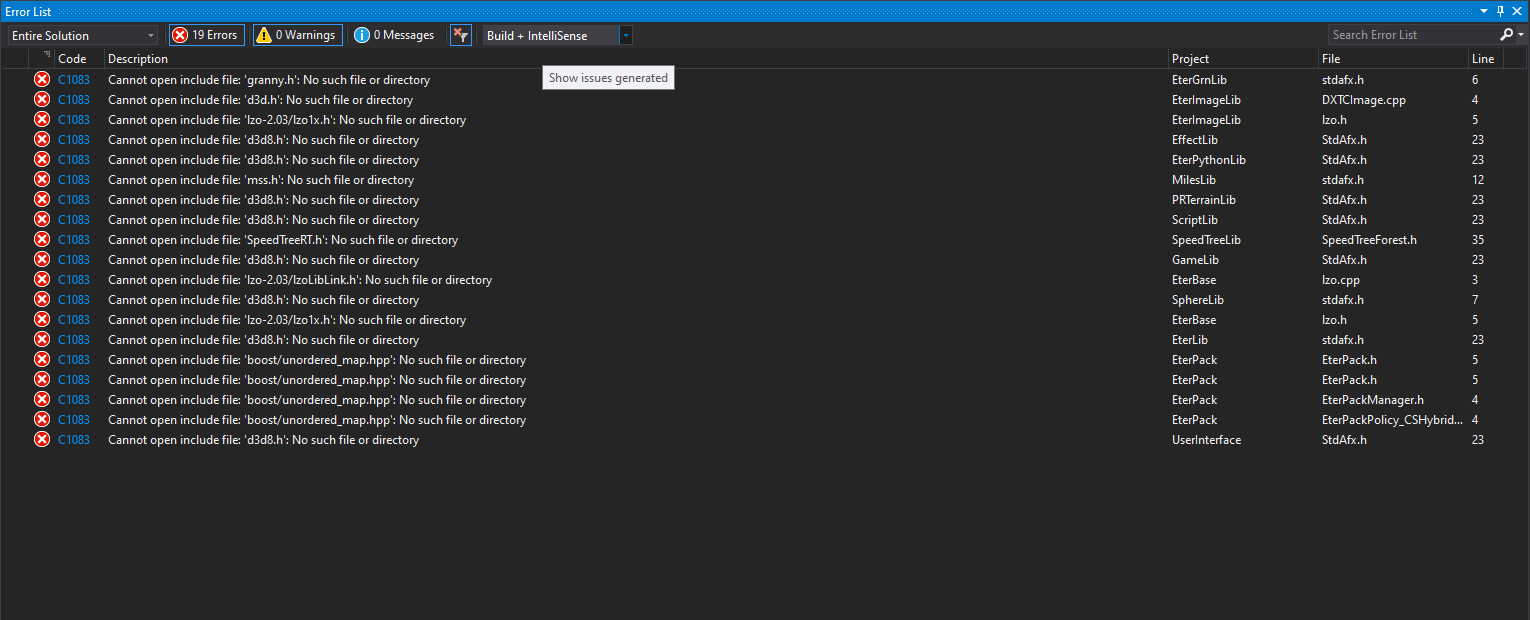Select the 'SpeedTreeRT.h' error description
This screenshot has height=620, width=1530.
[x=283, y=240]
